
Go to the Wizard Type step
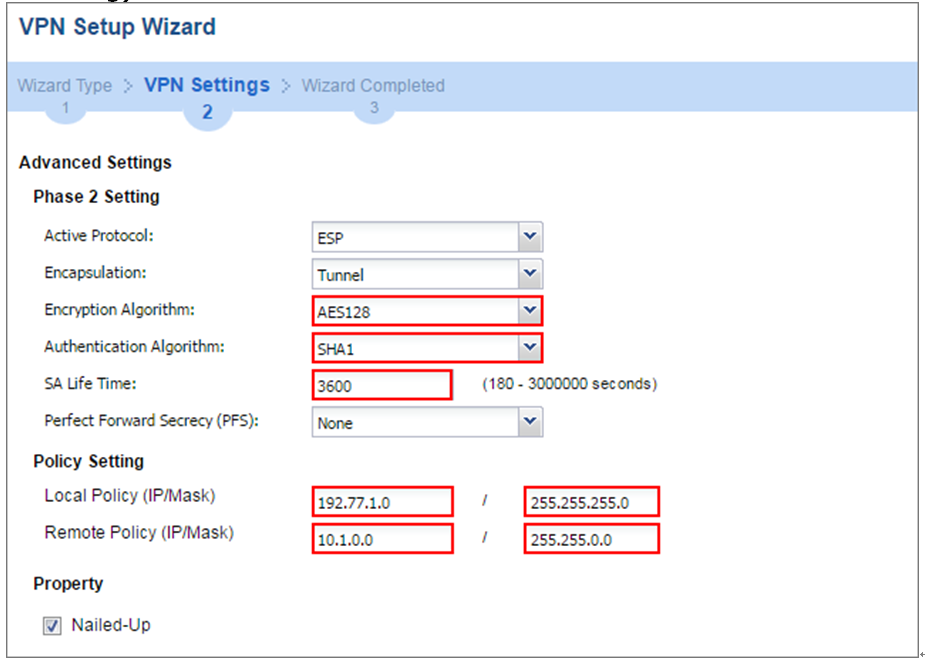point(64,86)
